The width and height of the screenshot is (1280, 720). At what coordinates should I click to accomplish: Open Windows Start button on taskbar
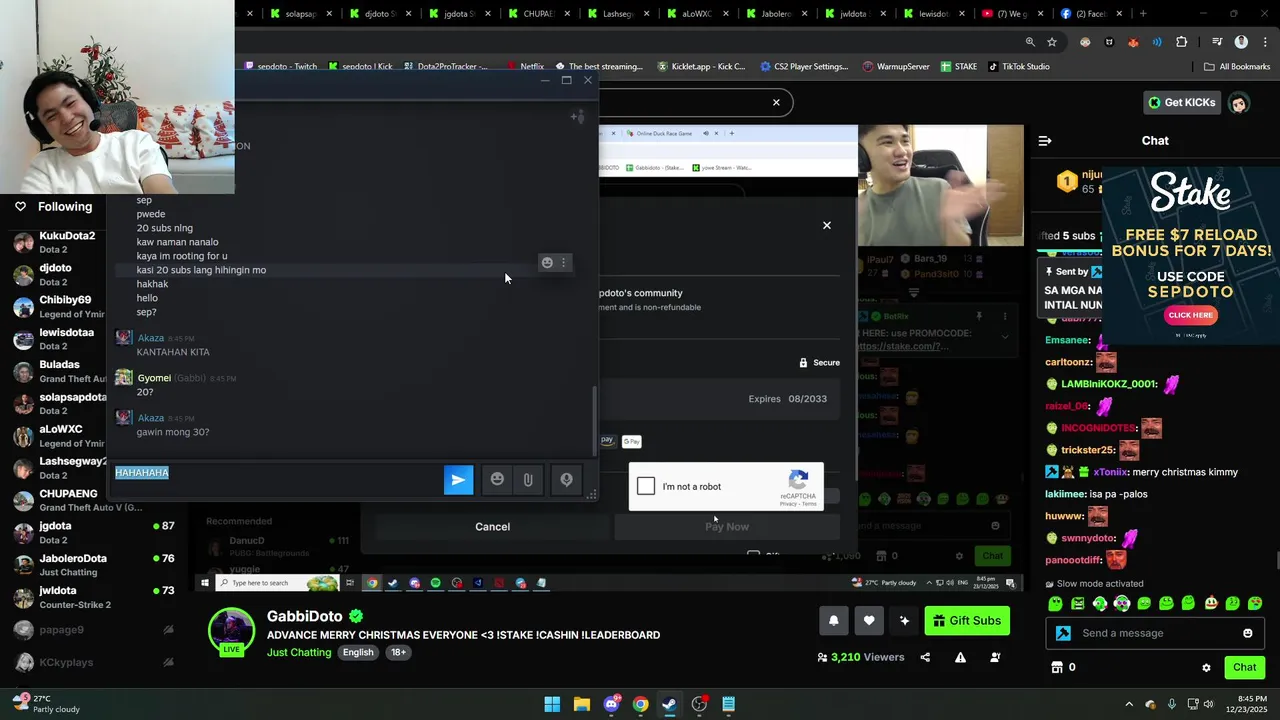tap(552, 705)
